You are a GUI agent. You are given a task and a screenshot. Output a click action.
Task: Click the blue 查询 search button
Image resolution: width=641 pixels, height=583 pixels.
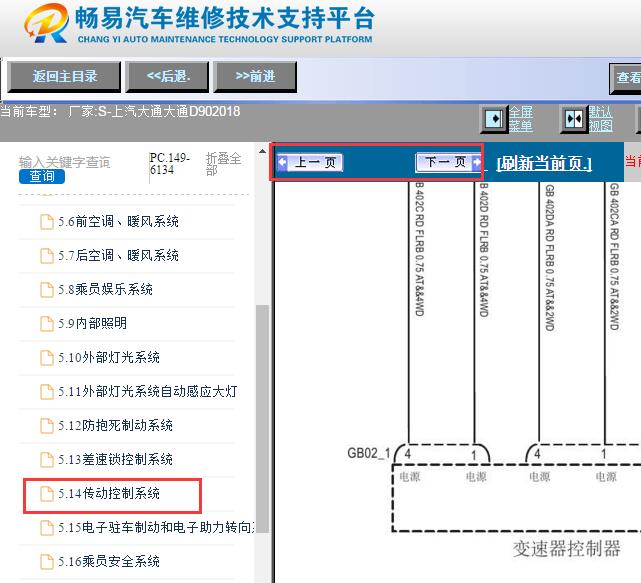coord(42,176)
